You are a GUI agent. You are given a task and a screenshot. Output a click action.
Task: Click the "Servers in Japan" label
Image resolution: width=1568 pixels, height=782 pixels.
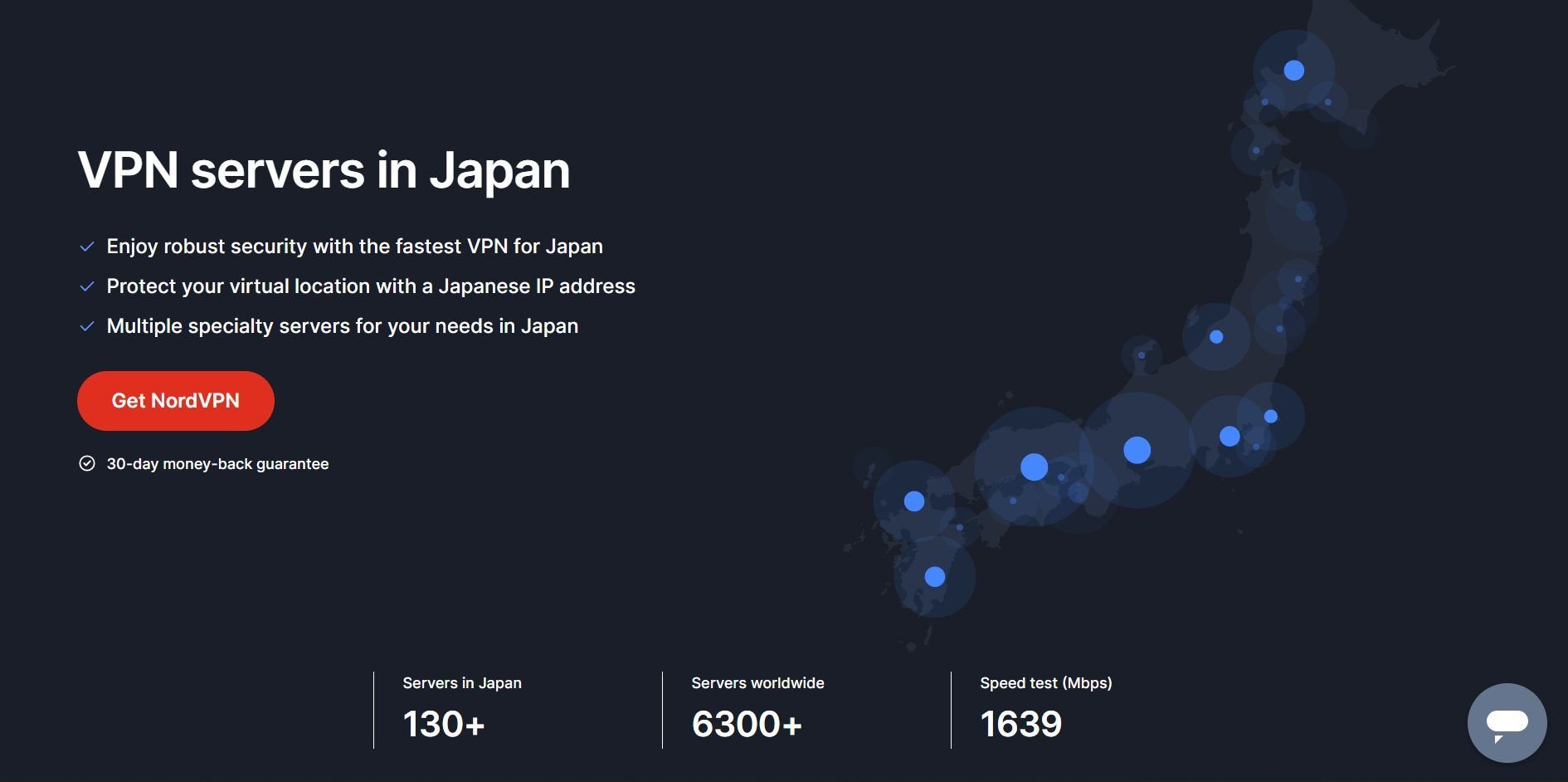pyautogui.click(x=462, y=683)
